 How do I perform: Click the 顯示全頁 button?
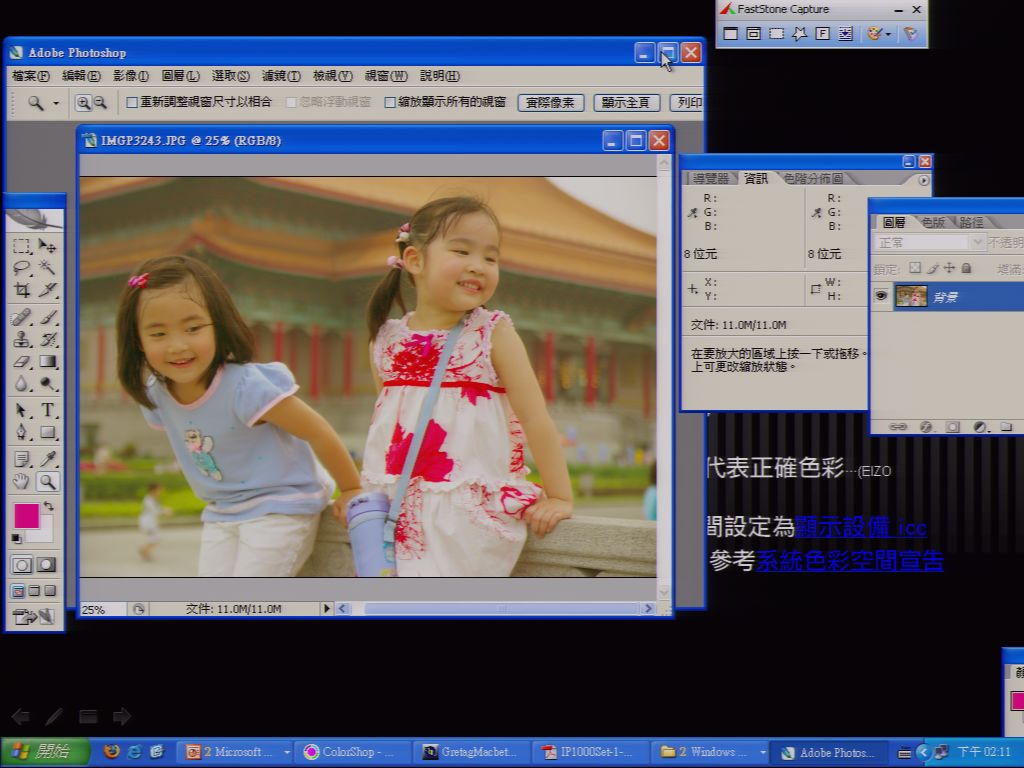(626, 103)
